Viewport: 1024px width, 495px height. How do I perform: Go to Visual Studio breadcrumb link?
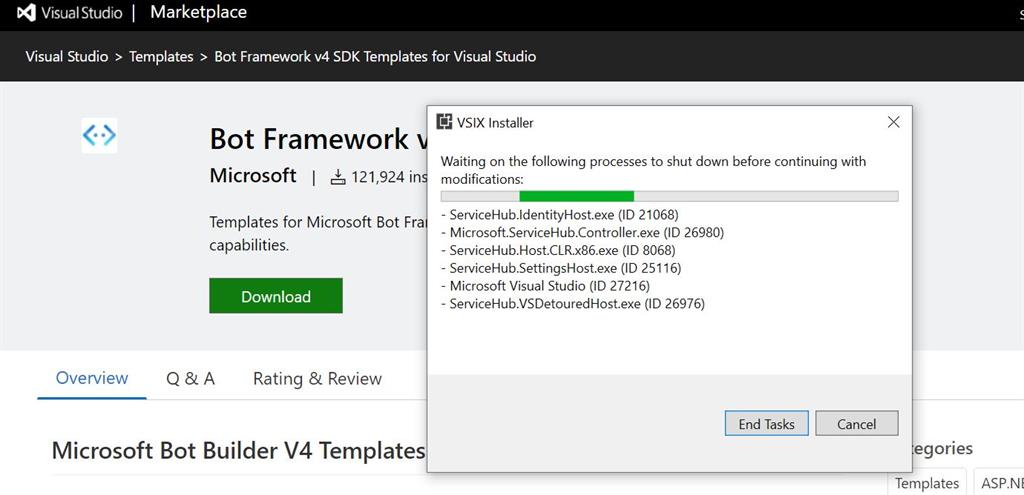67,56
